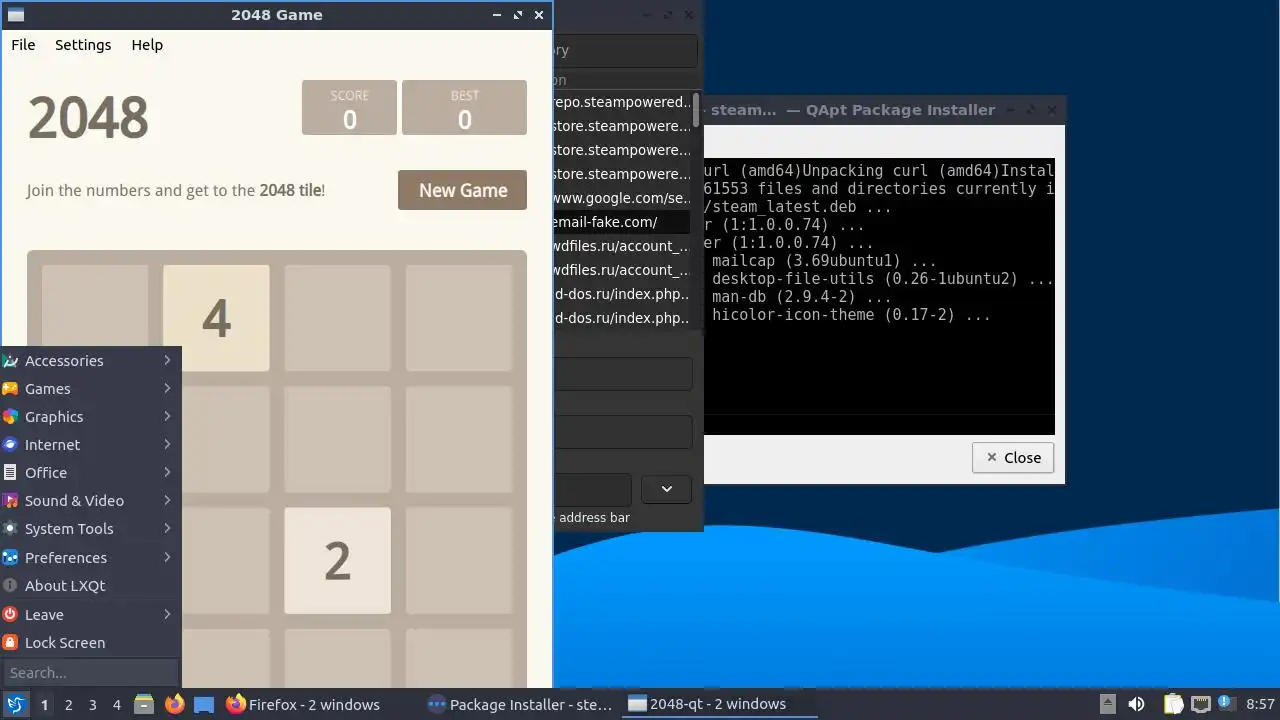Open the Leave menu entry

coord(90,615)
